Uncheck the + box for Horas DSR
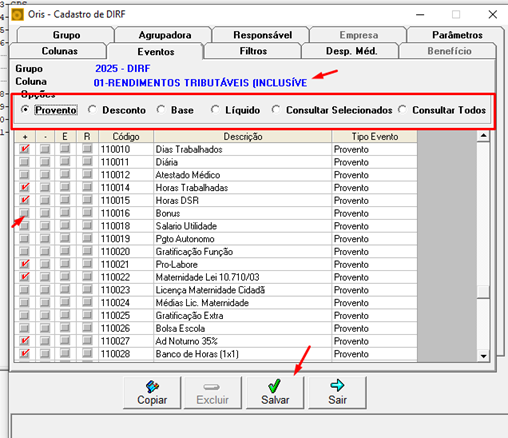Screen dimensions: 508x438 [x=24, y=200]
